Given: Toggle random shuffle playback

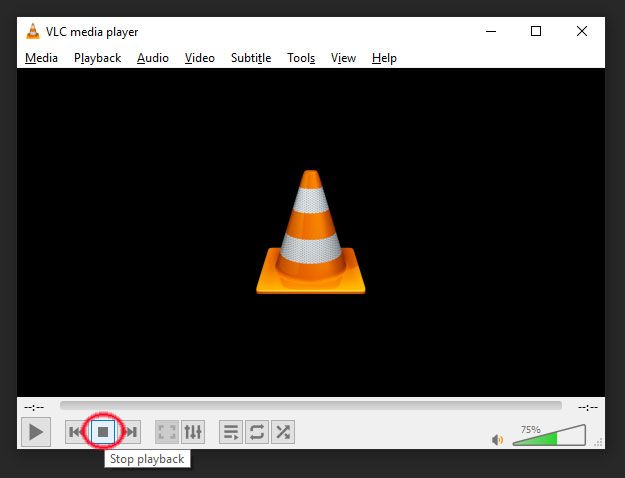Looking at the screenshot, I should [283, 432].
